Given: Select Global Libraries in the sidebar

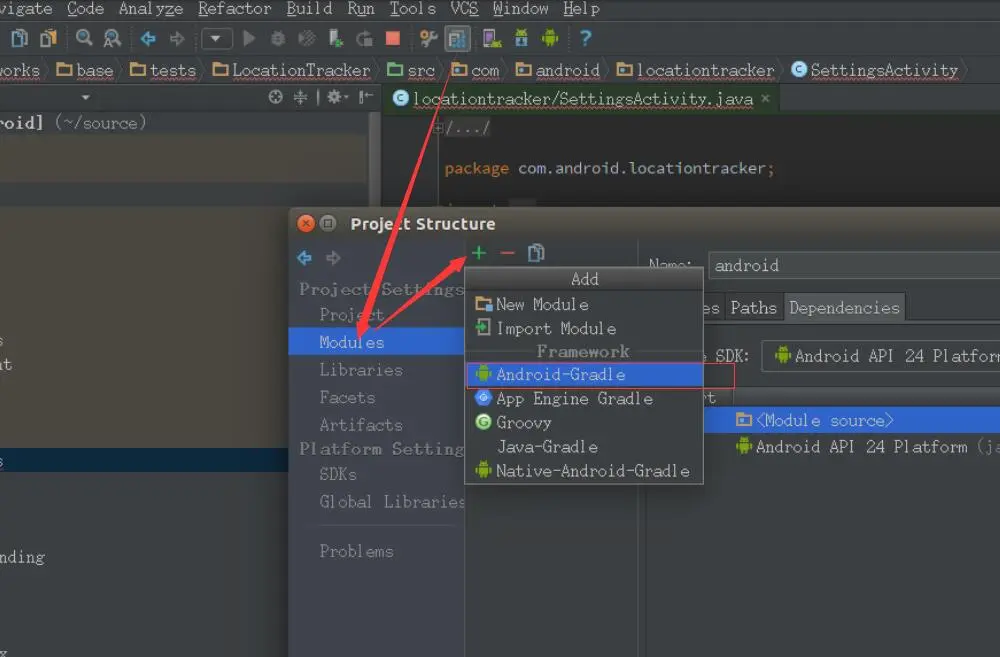Looking at the screenshot, I should (x=392, y=502).
